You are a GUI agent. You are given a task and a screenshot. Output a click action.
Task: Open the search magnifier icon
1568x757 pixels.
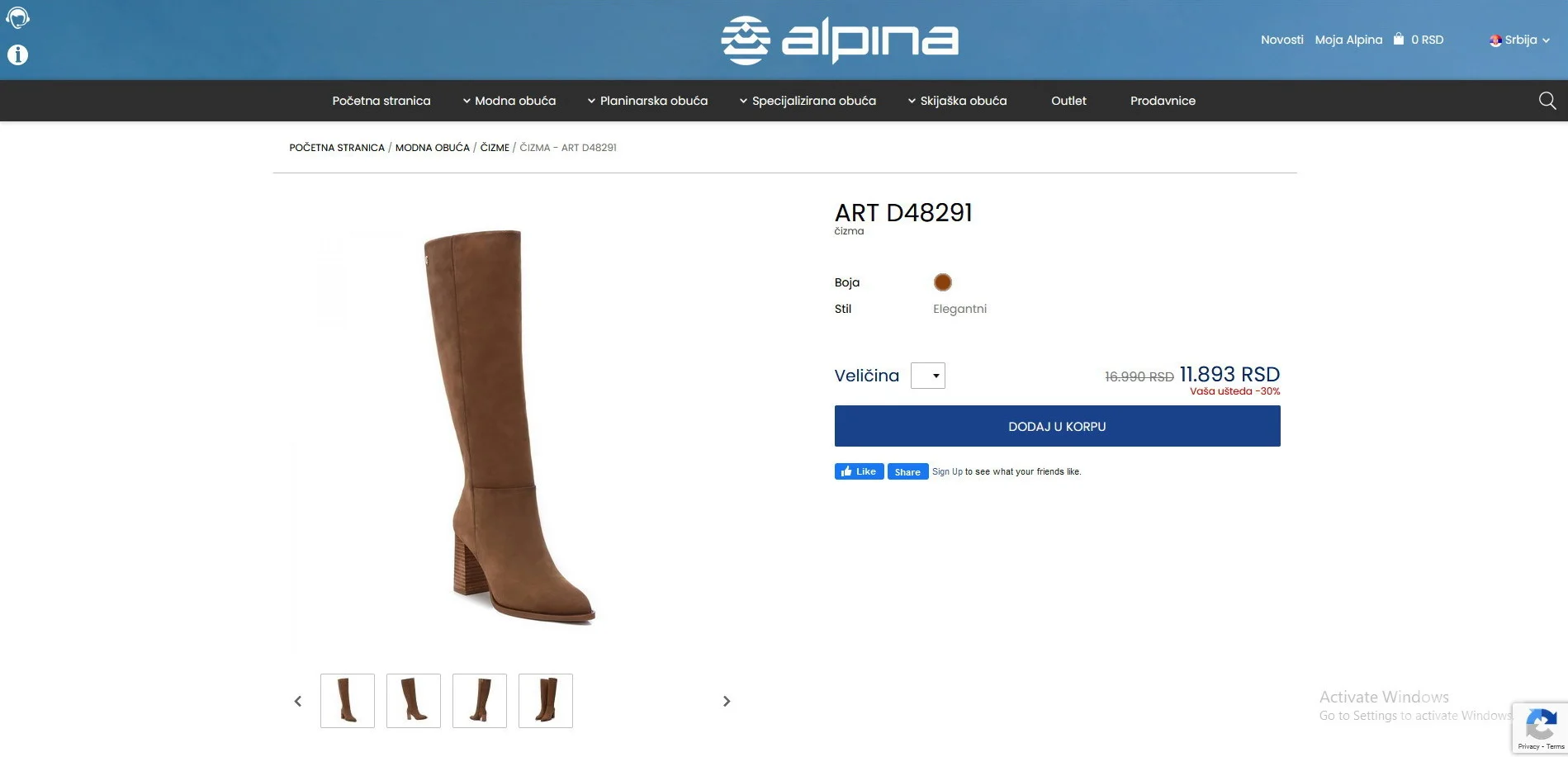click(1547, 101)
